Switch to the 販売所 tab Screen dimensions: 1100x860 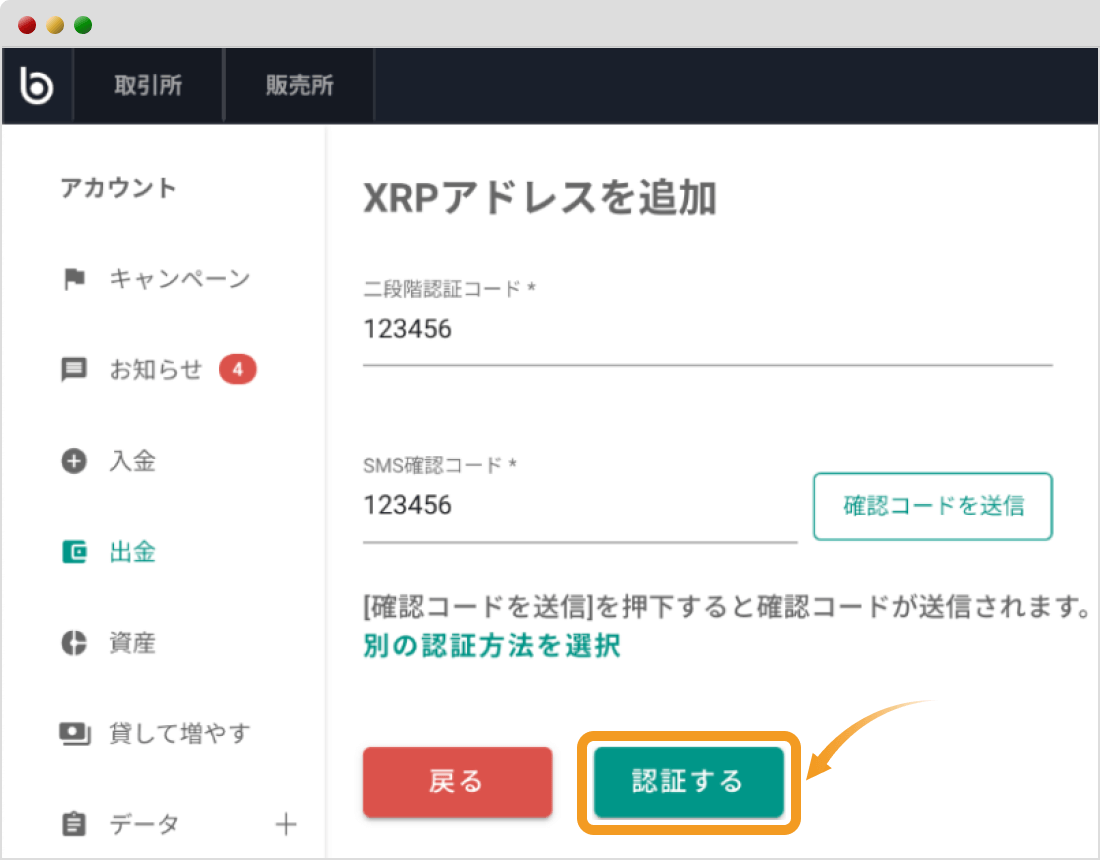300,85
